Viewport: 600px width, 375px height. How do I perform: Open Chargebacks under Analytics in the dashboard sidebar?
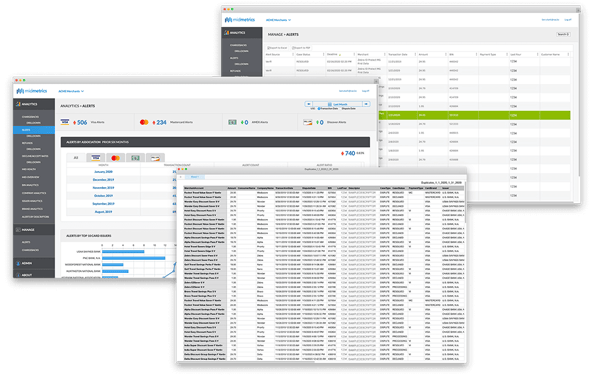coord(30,117)
